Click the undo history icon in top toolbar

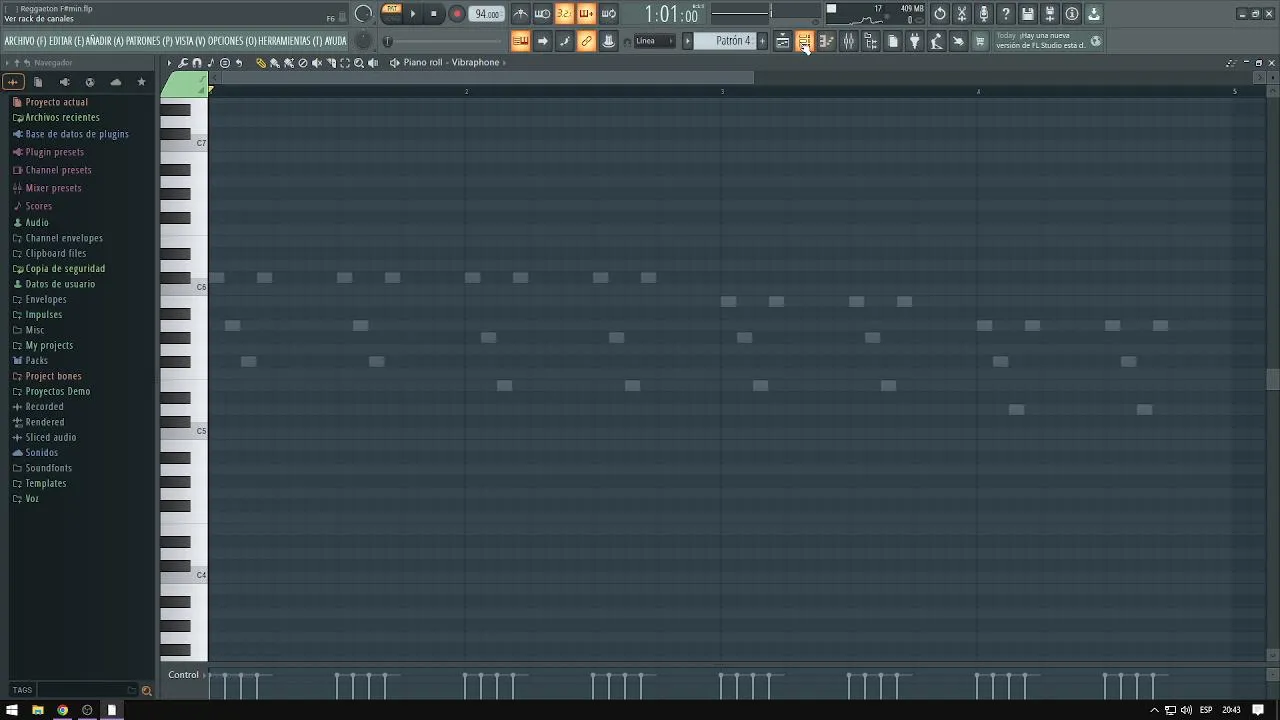(940, 14)
